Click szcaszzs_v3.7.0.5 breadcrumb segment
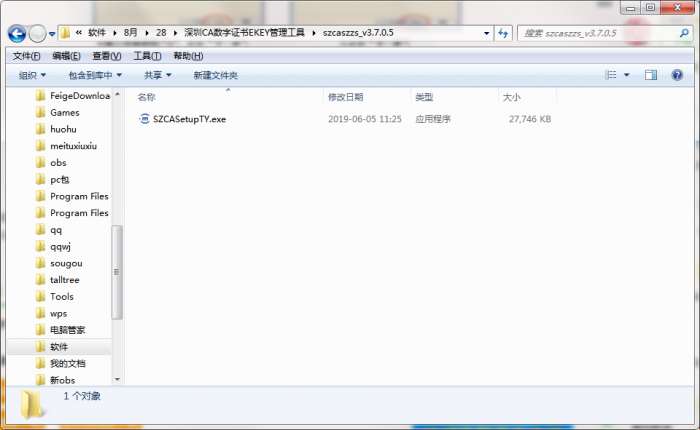The image size is (700, 430). pyautogui.click(x=358, y=33)
